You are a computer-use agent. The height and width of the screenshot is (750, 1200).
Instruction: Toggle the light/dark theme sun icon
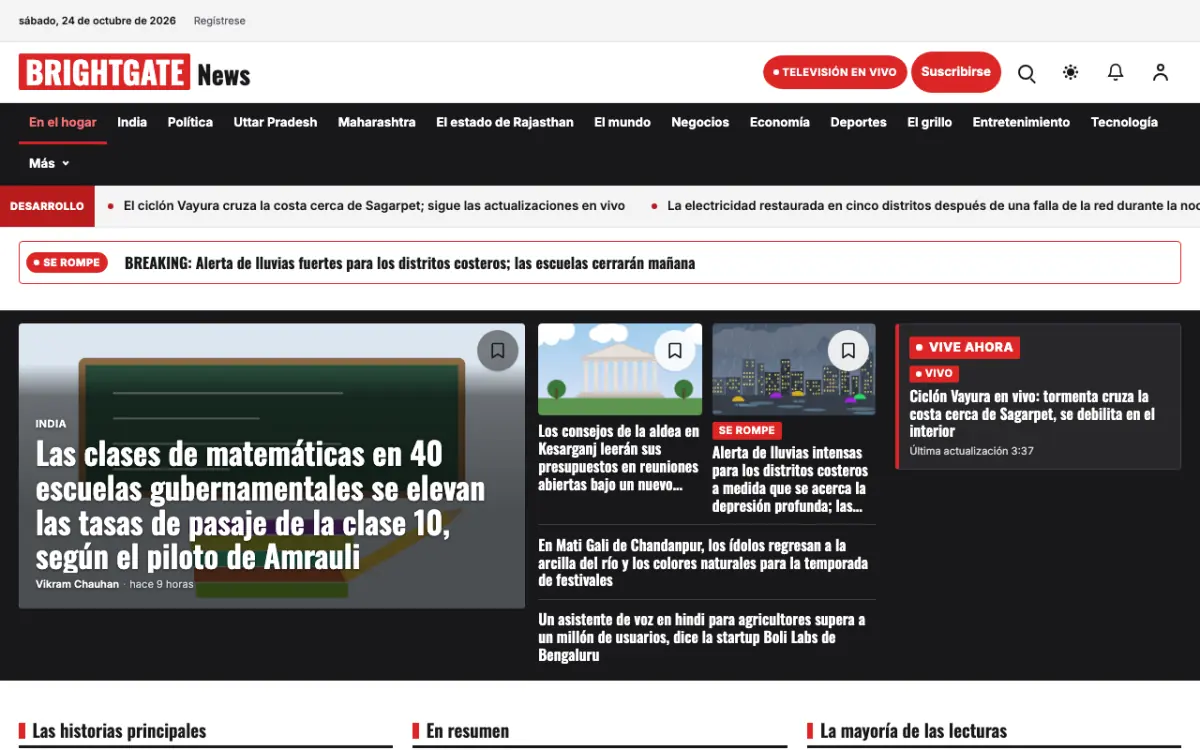click(x=1071, y=72)
